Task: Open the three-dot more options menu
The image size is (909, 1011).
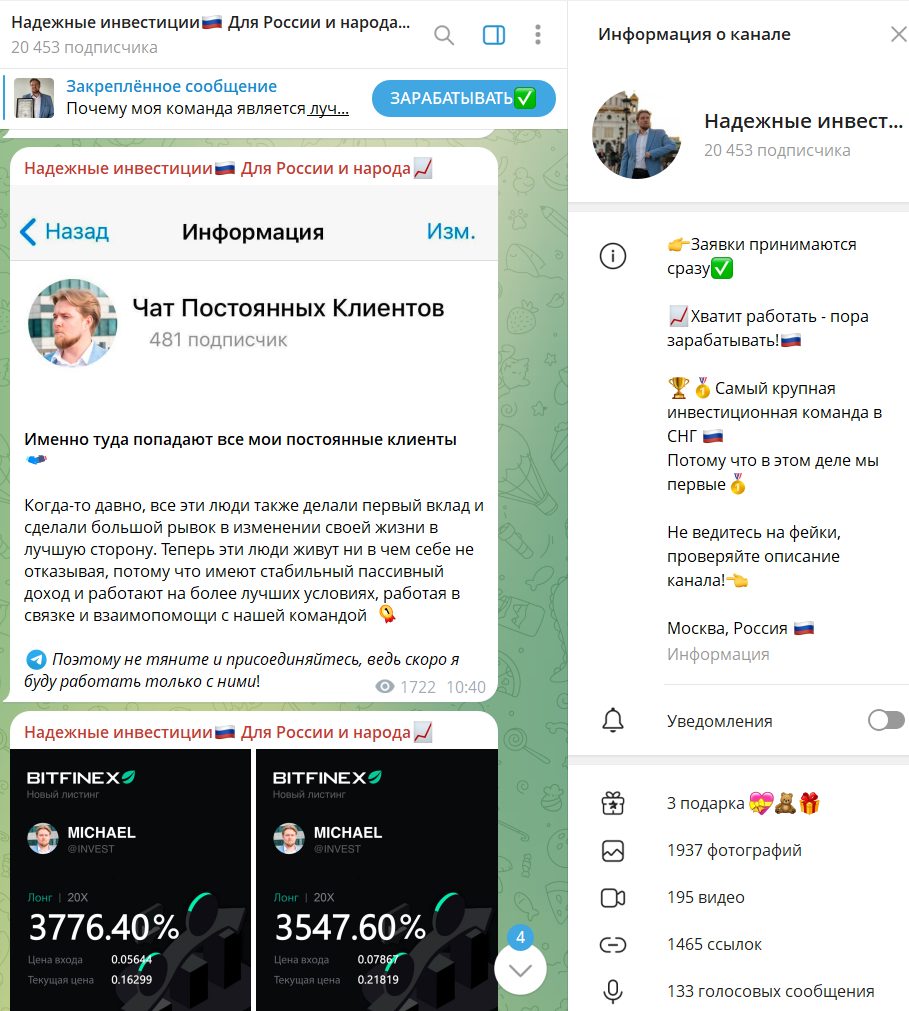Action: click(538, 35)
